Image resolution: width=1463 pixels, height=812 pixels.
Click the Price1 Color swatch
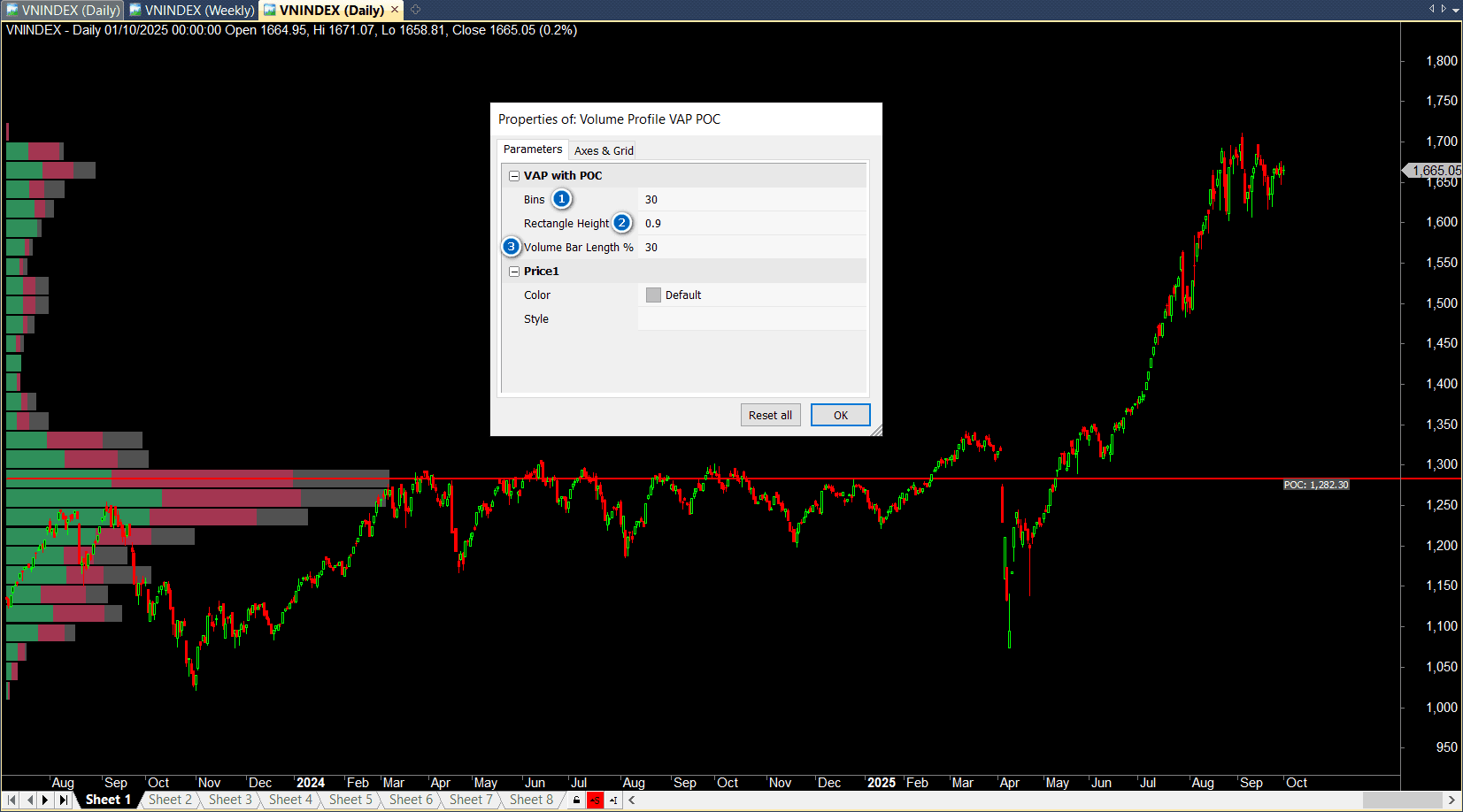(653, 295)
